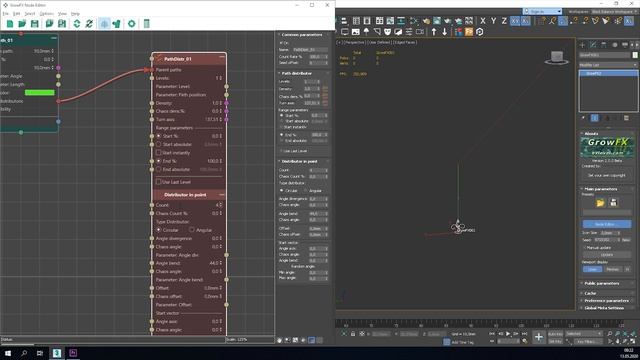Collapse the Common parameters rollout
The image size is (640, 360).
[302, 35]
